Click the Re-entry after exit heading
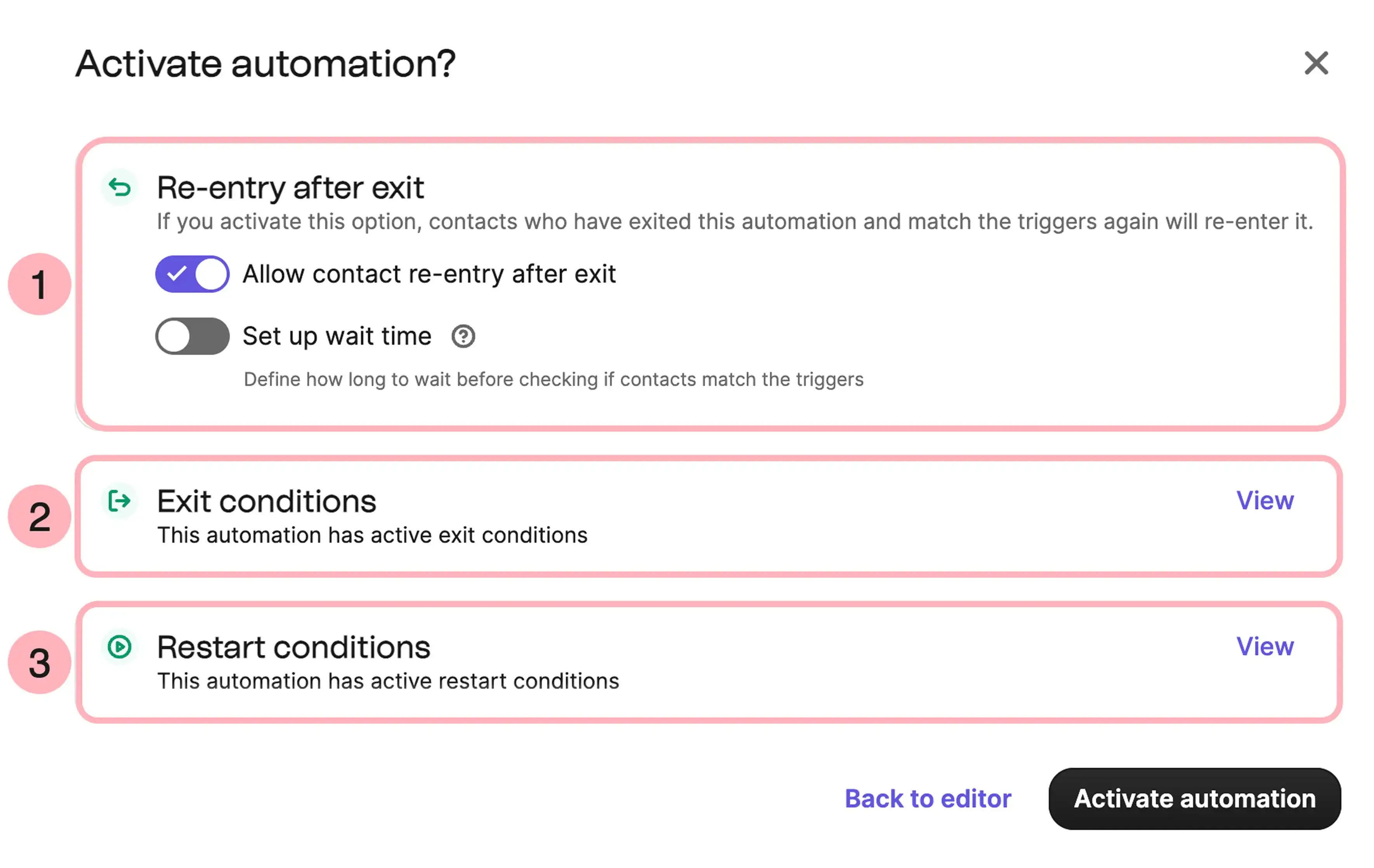The height and width of the screenshot is (868, 1374). pos(290,188)
